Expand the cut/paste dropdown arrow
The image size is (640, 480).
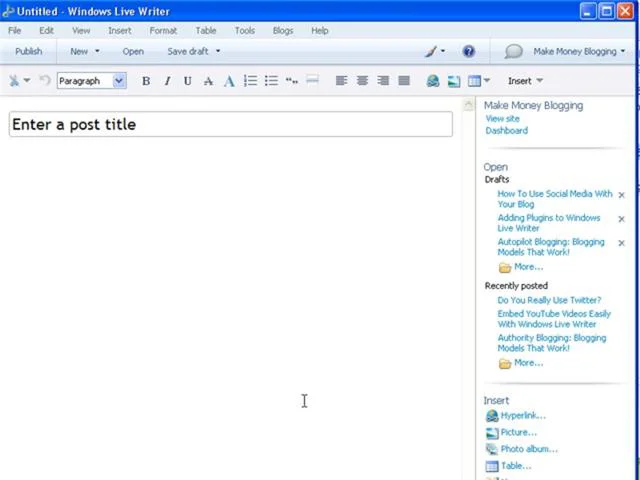point(27,80)
